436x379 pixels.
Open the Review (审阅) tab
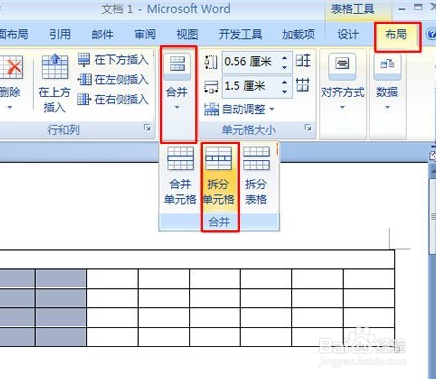[x=145, y=34]
